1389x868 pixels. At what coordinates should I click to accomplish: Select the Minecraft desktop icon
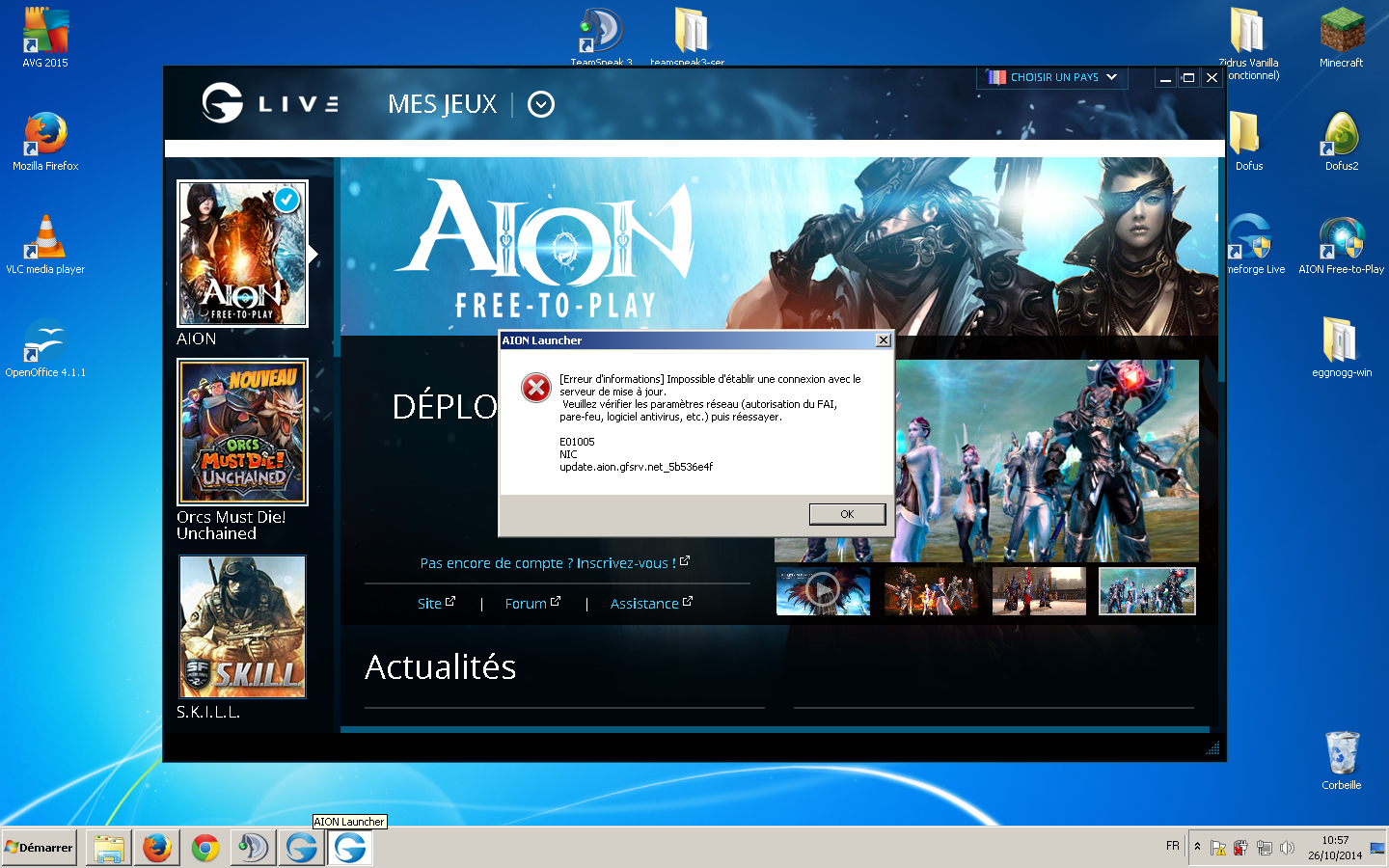coord(1341,37)
